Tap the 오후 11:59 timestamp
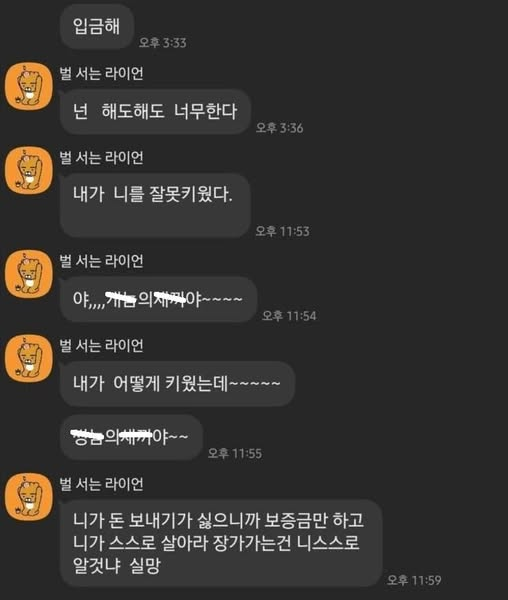The width and height of the screenshot is (508, 600). coord(414,580)
